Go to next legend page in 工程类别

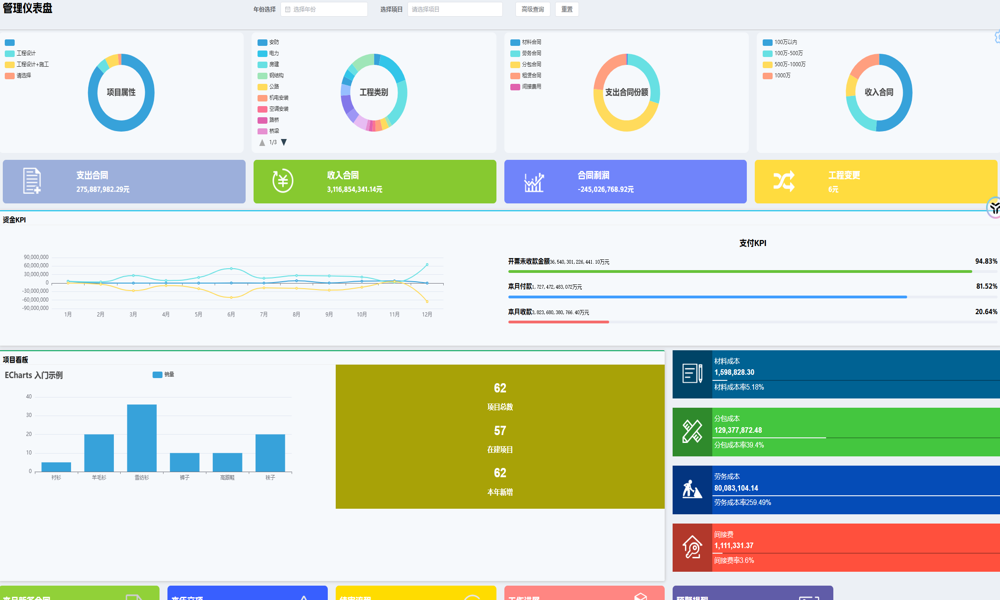[x=284, y=142]
